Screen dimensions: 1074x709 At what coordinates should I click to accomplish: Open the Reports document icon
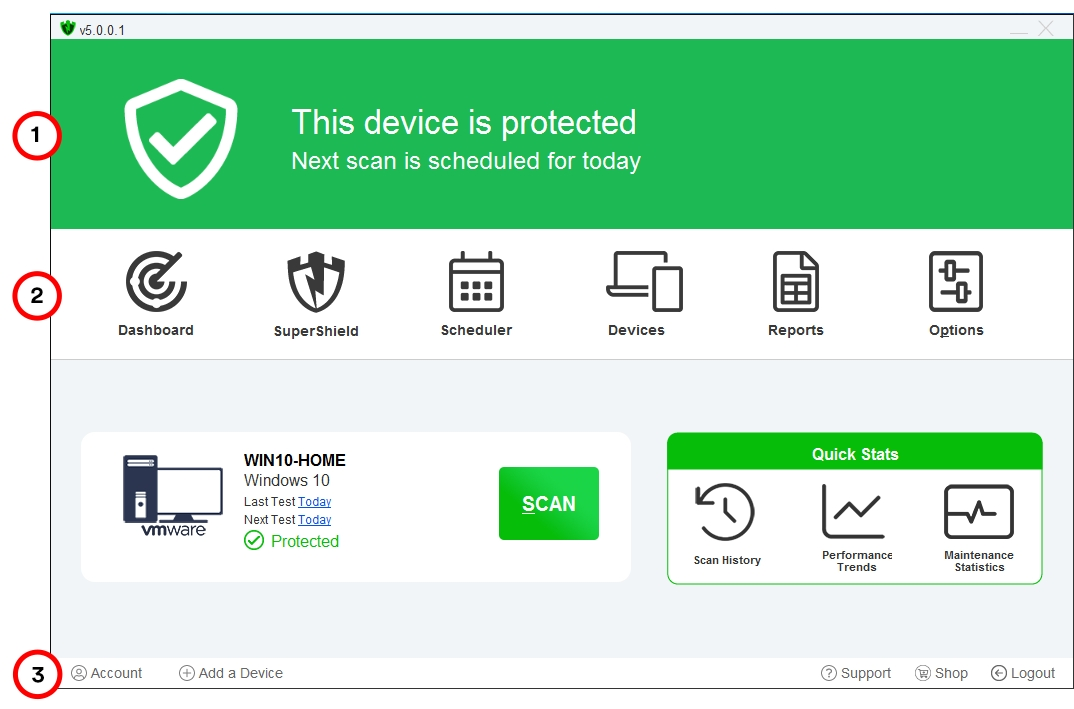pyautogui.click(x=796, y=281)
